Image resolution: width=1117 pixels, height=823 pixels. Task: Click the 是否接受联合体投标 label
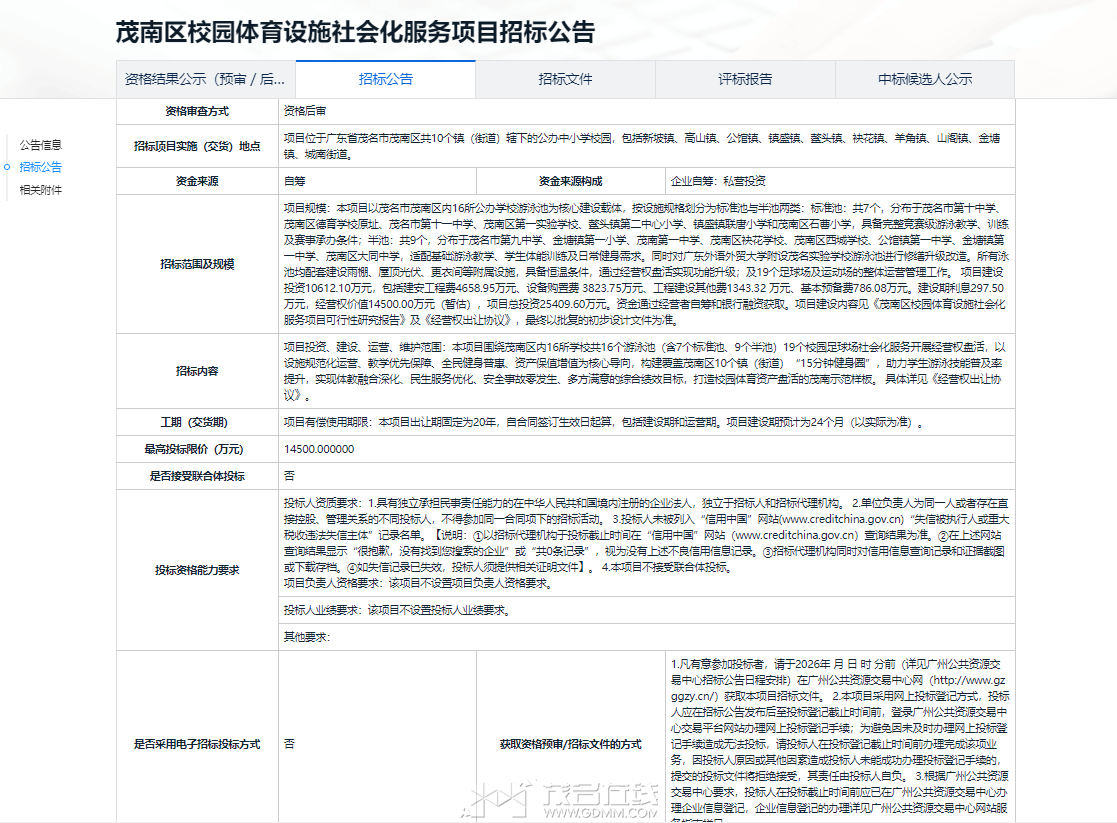(197, 476)
